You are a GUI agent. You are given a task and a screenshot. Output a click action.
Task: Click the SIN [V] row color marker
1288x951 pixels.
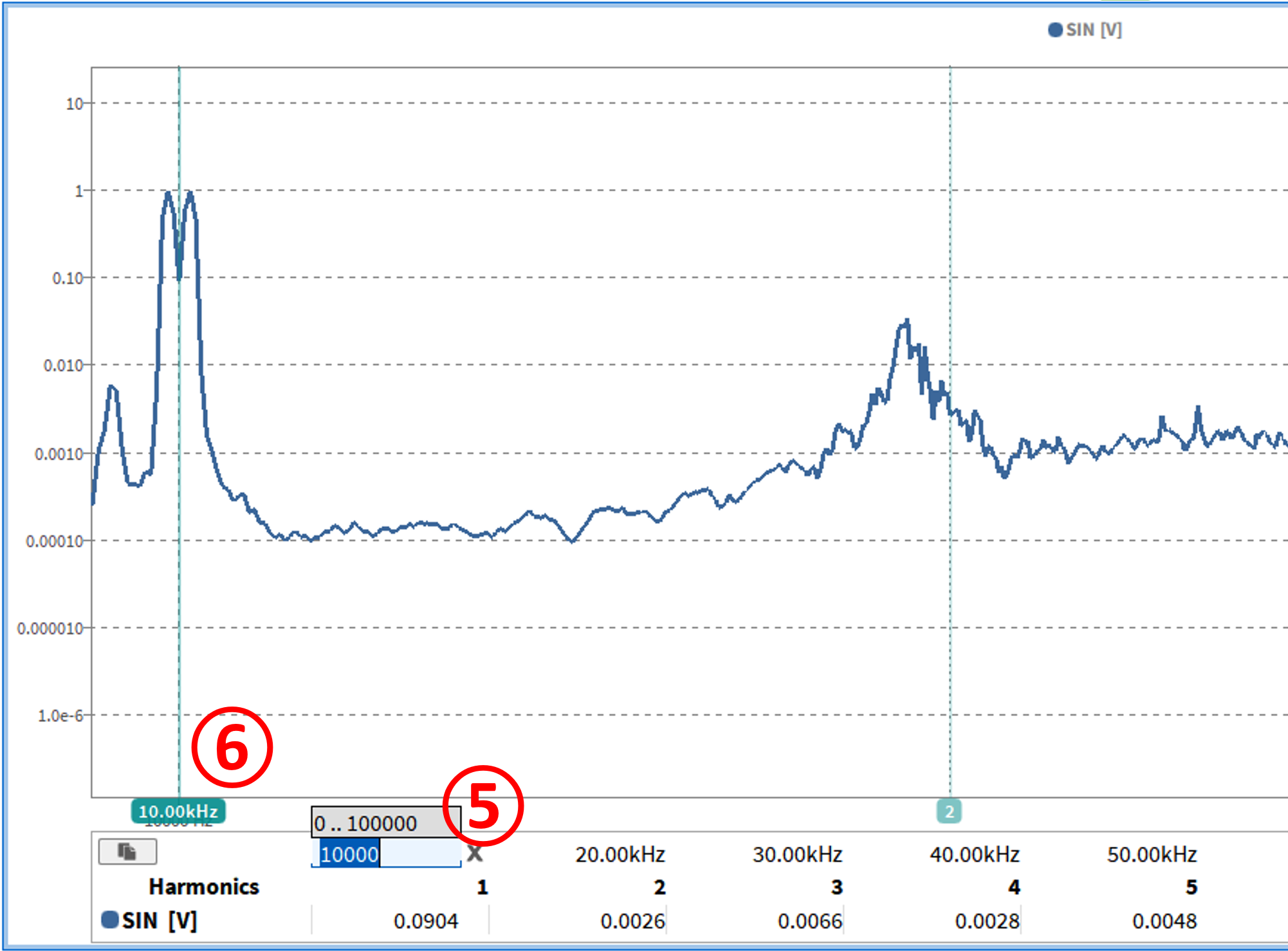click(x=110, y=919)
